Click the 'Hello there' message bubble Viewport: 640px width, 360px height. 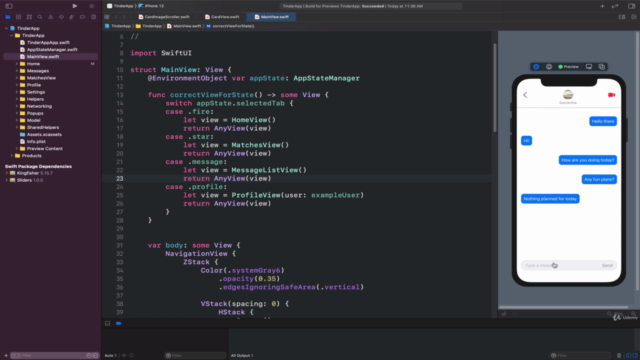pos(603,121)
